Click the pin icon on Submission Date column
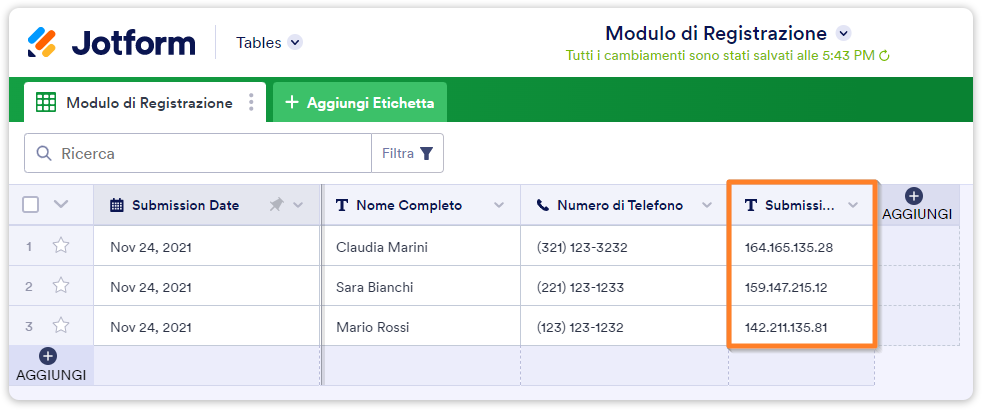This screenshot has width=982, height=410. 277,205
